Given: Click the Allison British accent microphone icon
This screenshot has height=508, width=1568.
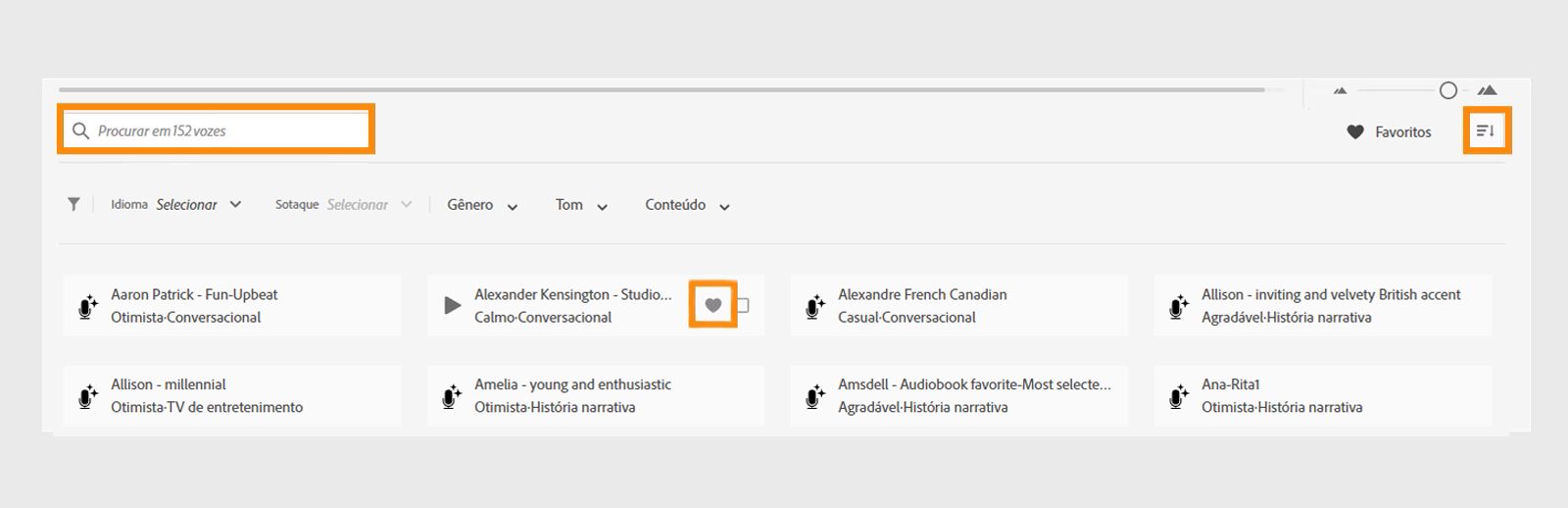Looking at the screenshot, I should 1179,306.
